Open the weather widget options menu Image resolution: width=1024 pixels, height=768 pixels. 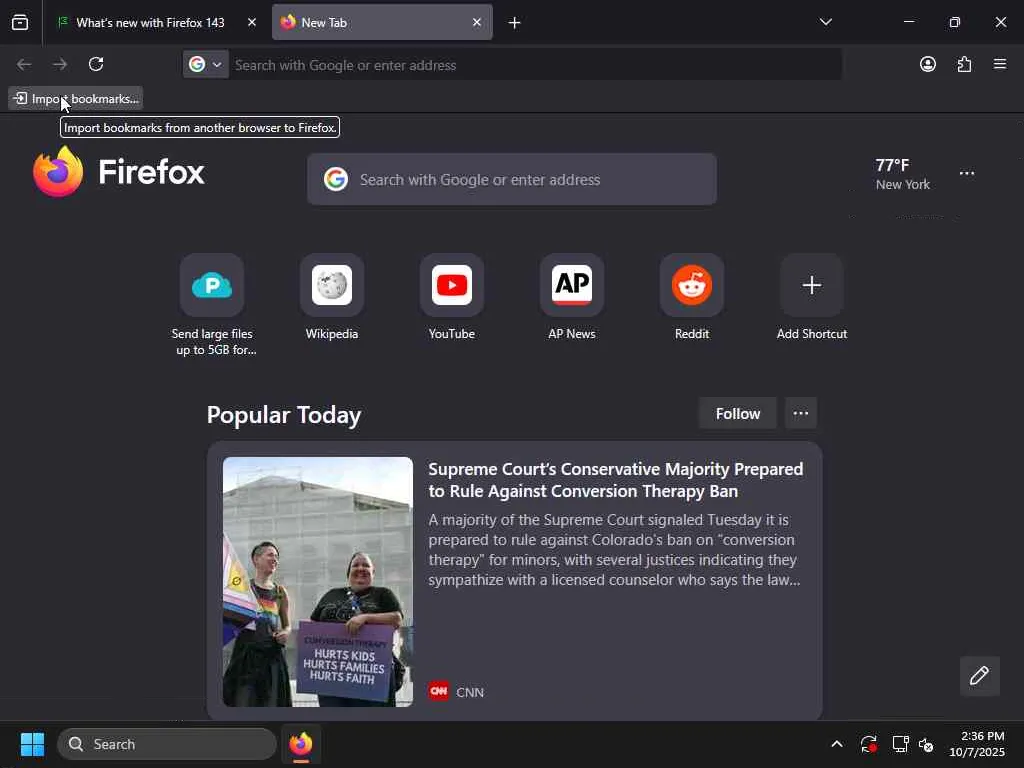[967, 173]
